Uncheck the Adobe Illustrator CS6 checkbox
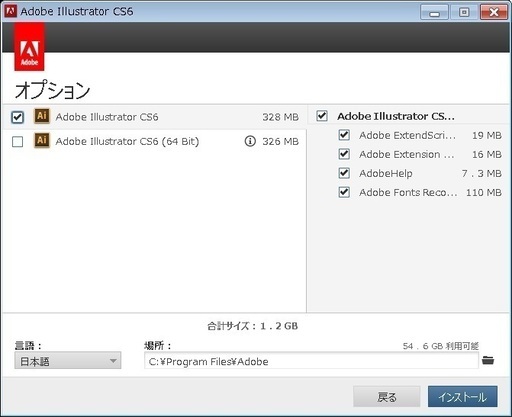The width and height of the screenshot is (512, 417). (17, 117)
